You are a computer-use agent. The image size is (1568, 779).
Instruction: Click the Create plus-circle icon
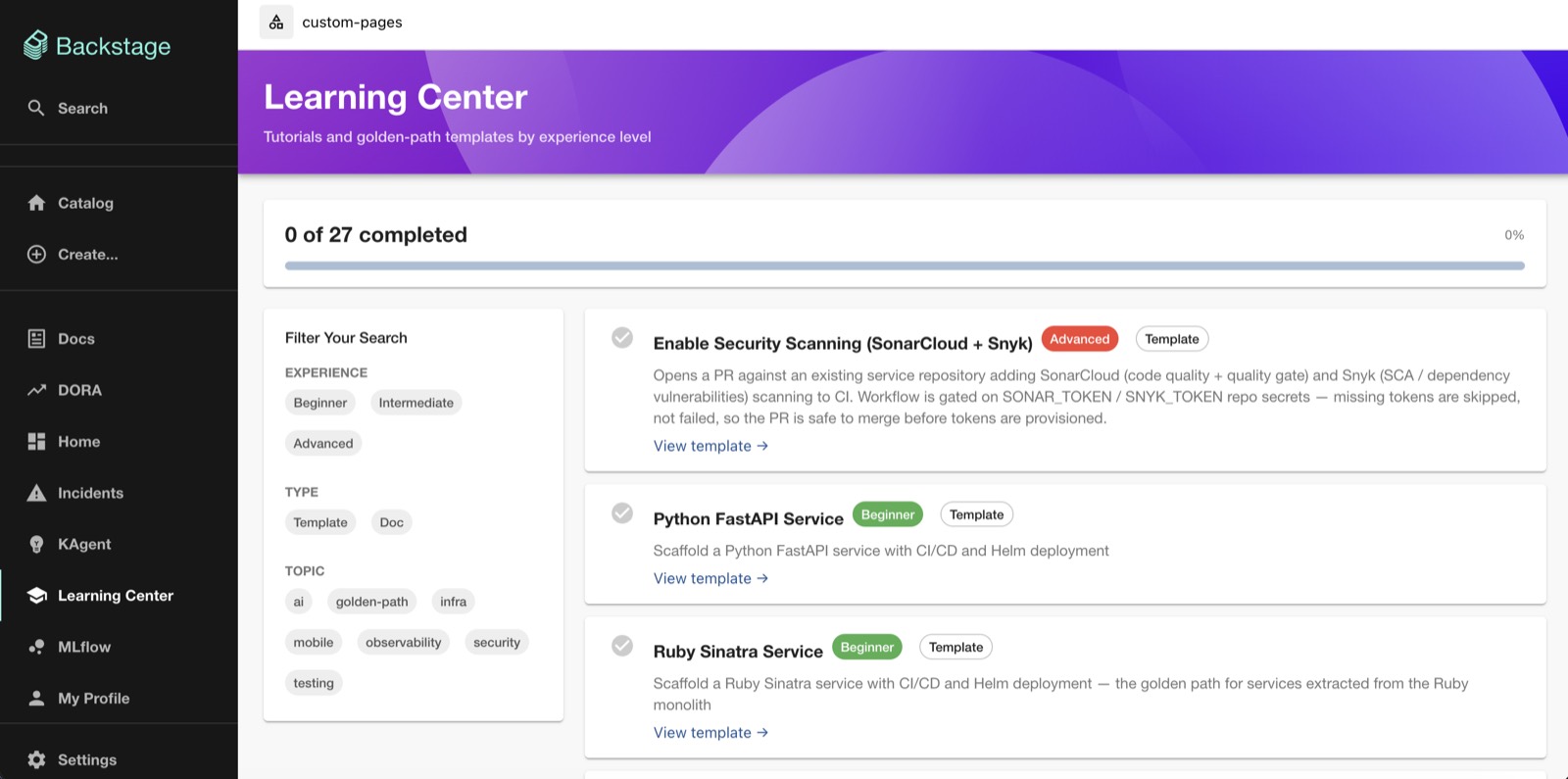coord(36,254)
